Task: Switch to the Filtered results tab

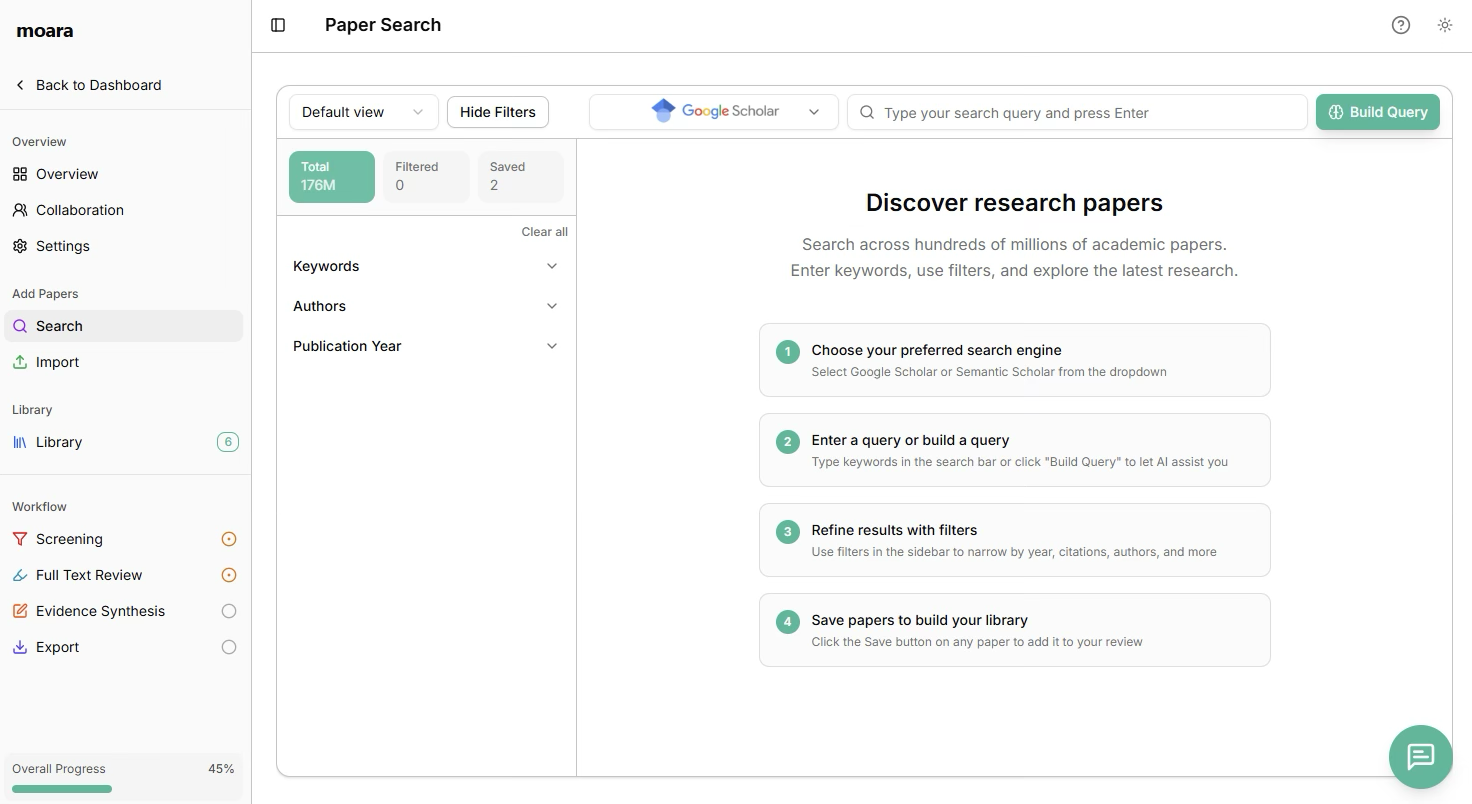Action: pos(425,176)
